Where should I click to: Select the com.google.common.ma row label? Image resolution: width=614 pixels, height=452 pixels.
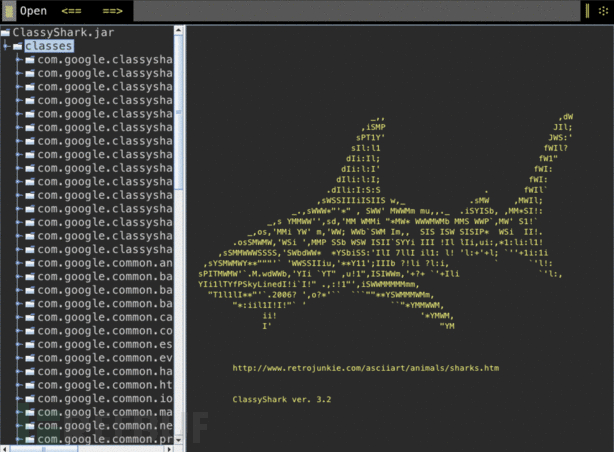click(105, 412)
